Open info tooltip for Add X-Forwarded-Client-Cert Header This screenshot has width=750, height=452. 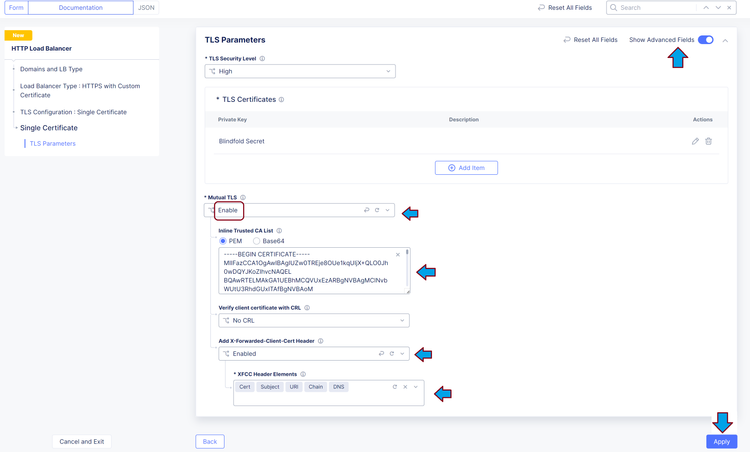[320, 341]
